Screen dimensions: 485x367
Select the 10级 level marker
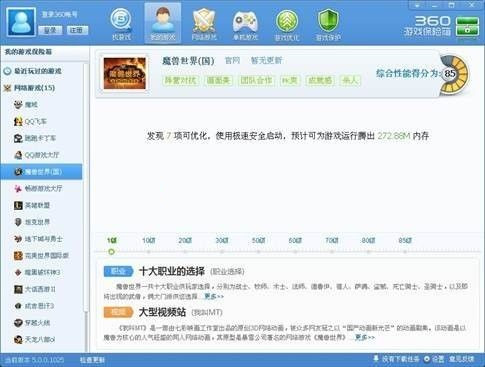[x=149, y=240]
